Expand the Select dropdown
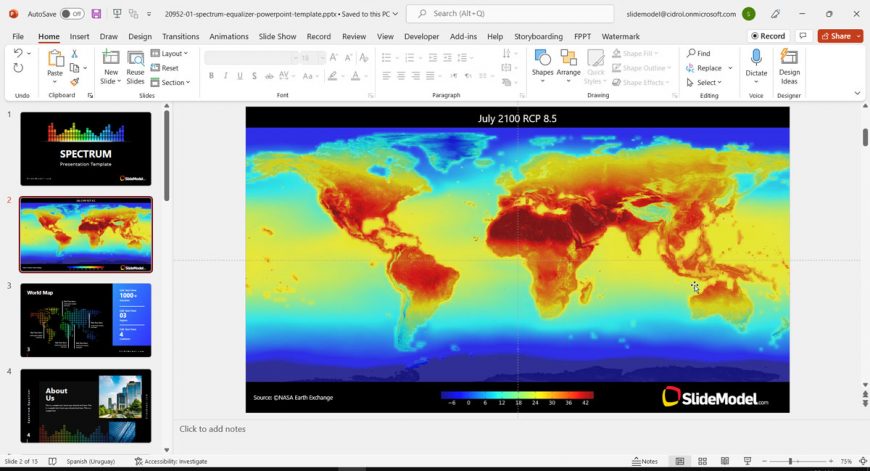The height and width of the screenshot is (471, 870). point(704,82)
